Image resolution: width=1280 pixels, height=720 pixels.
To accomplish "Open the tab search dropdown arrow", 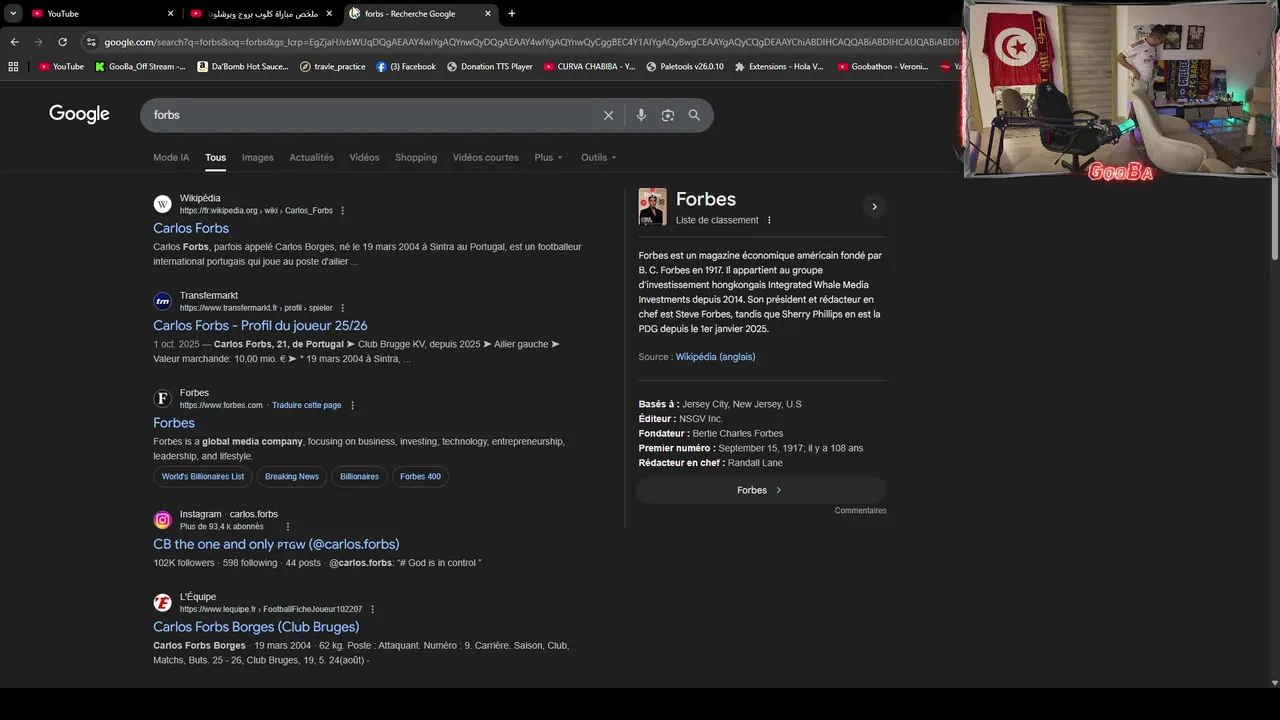I will click(13, 14).
